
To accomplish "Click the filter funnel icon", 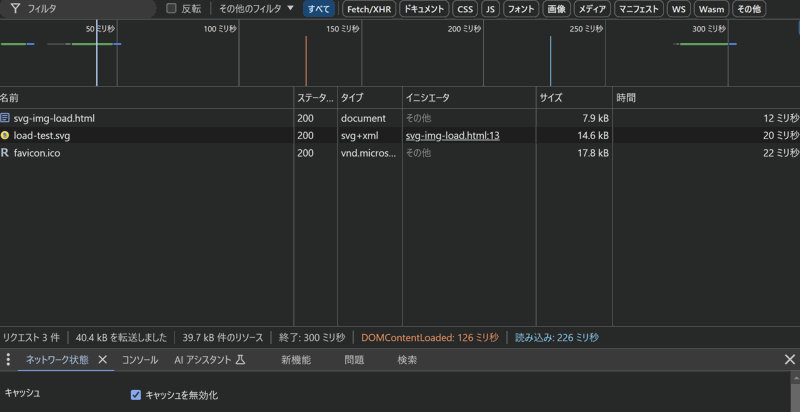I will pos(15,8).
